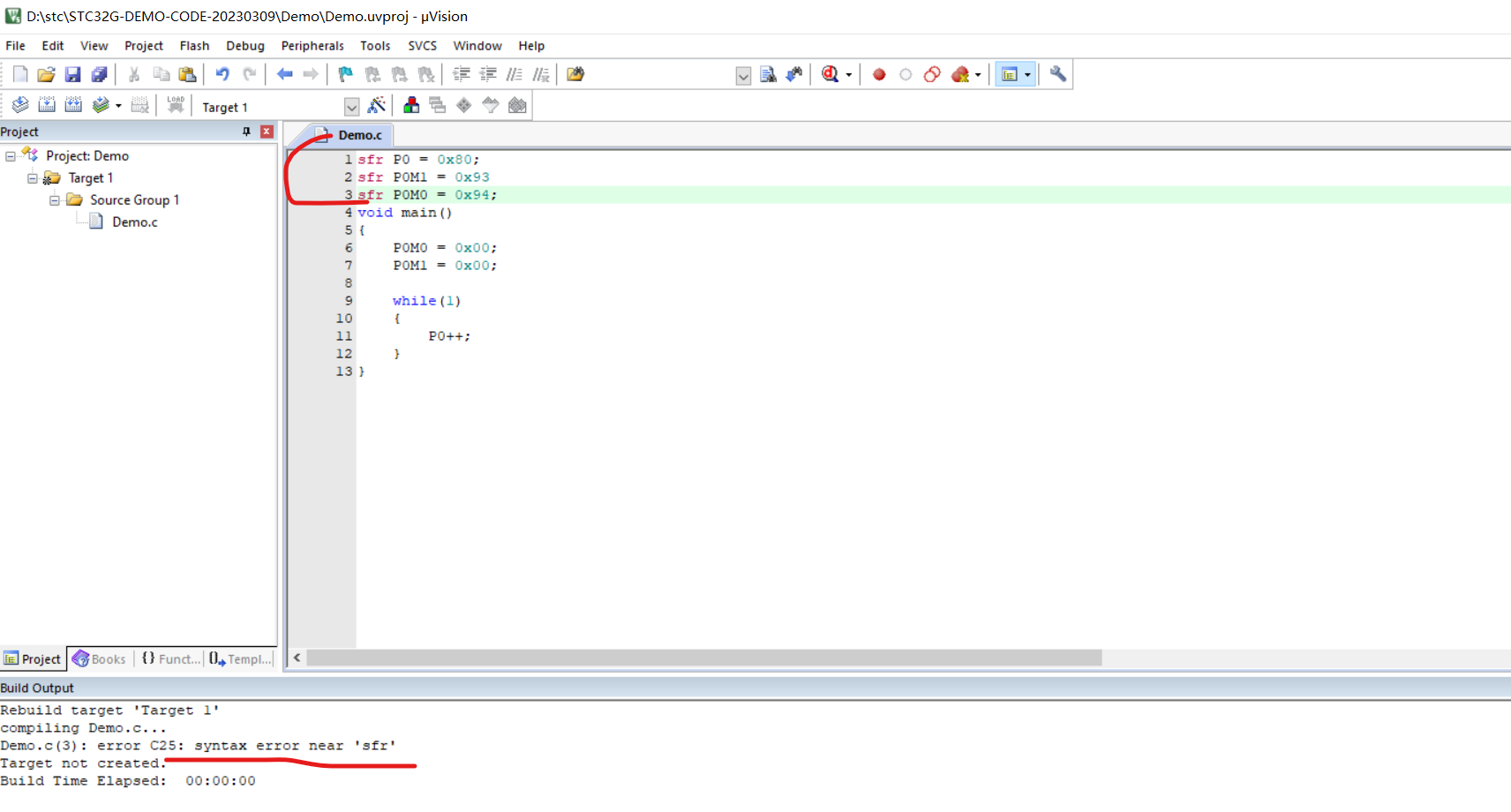The width and height of the screenshot is (1511, 812).
Task: Toggle pin on the Project panel
Action: pyautogui.click(x=246, y=132)
